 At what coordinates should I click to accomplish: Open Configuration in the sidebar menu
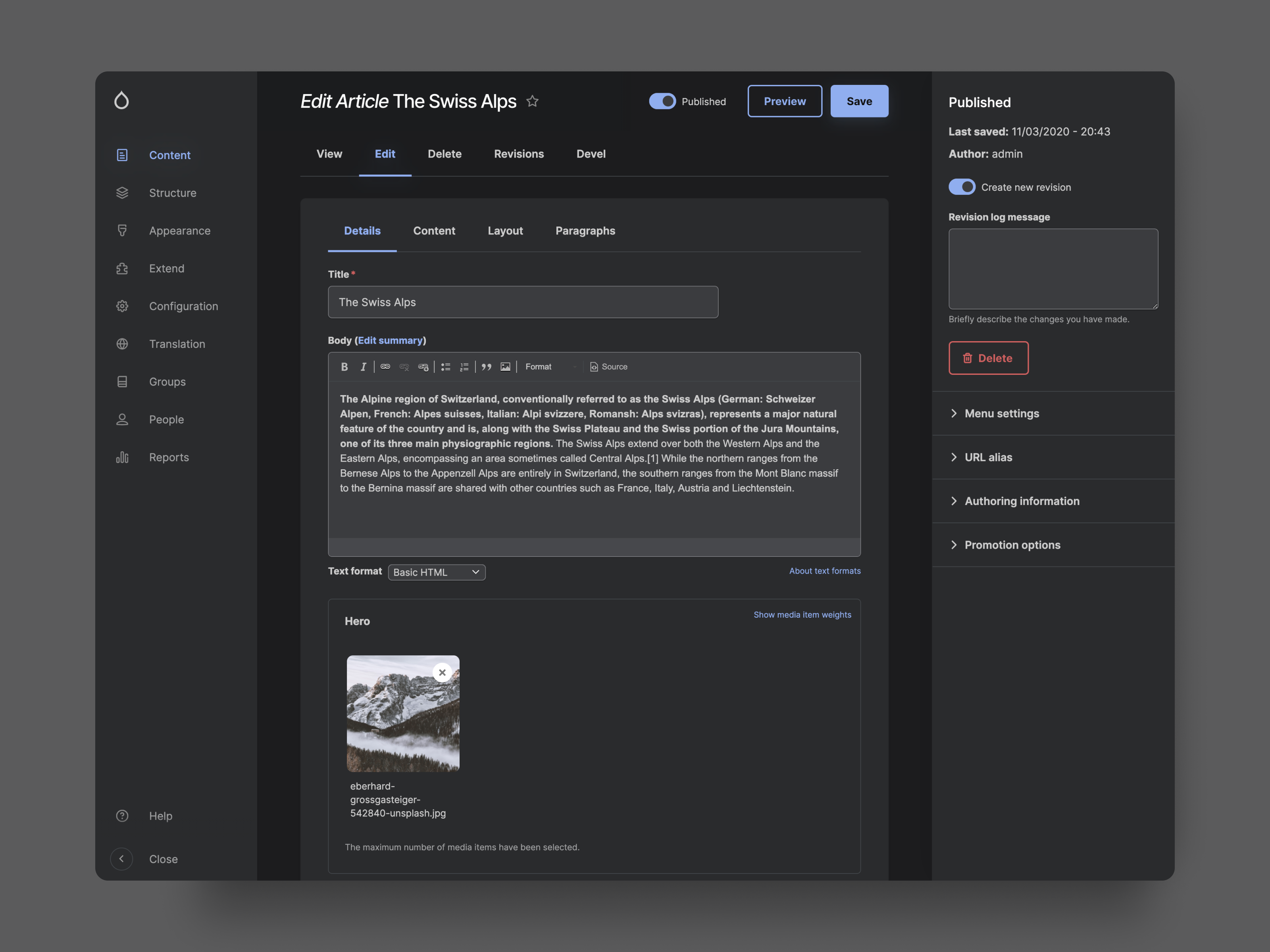(184, 307)
